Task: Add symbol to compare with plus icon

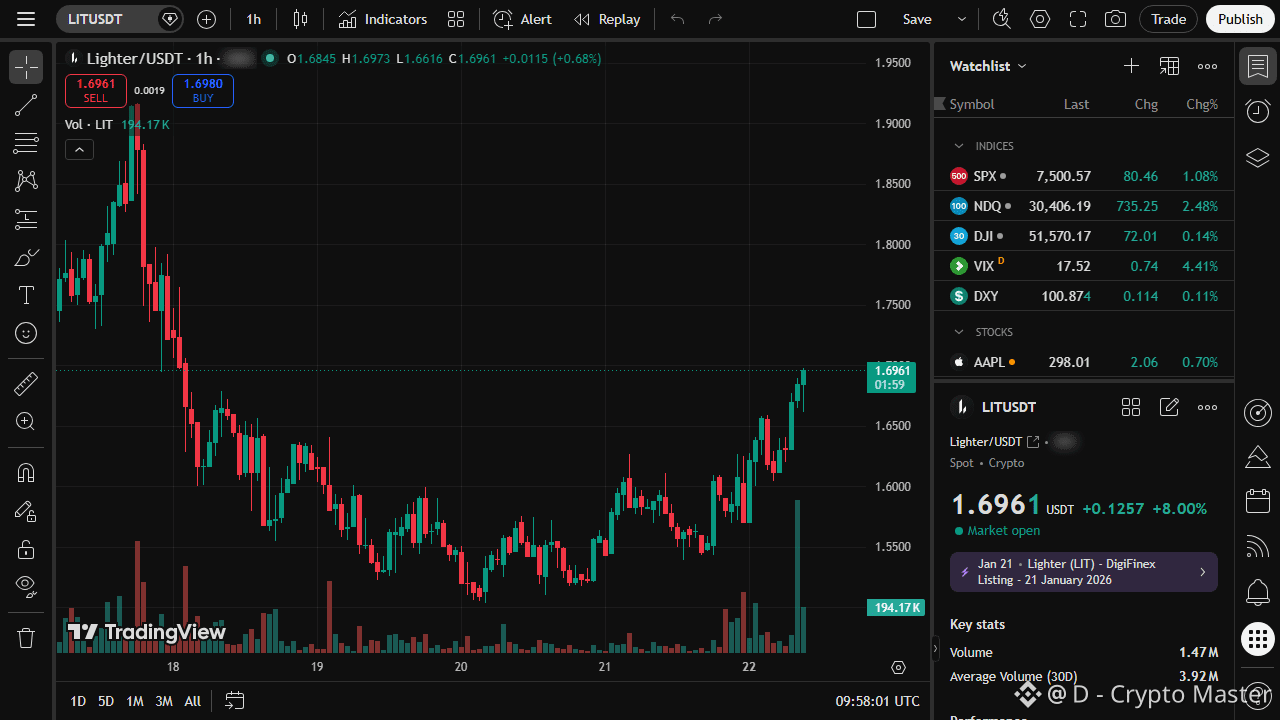Action: (x=206, y=19)
